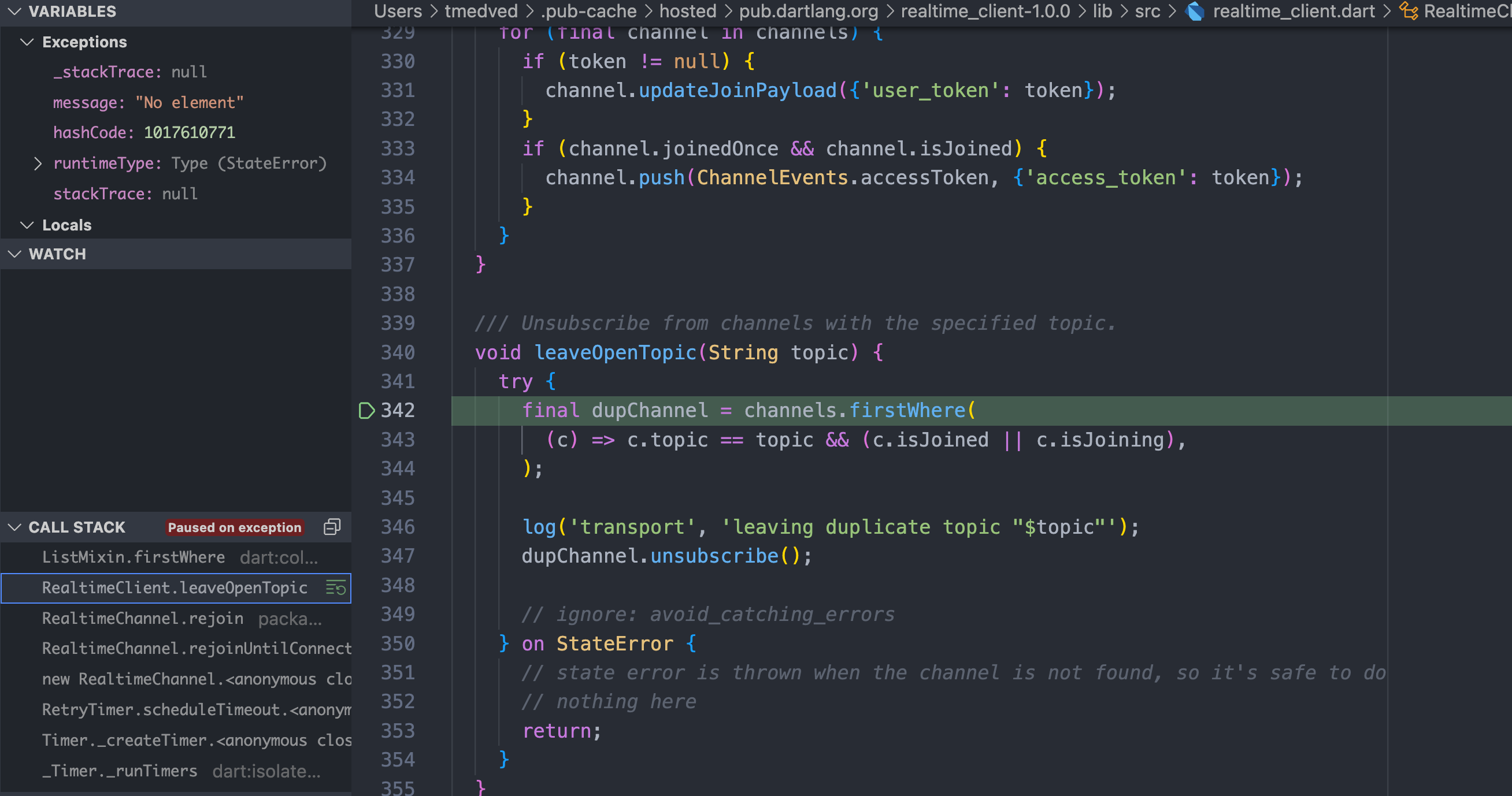Collapse the WATCH section
Screen dimensions: 1512x796
[x=14, y=254]
